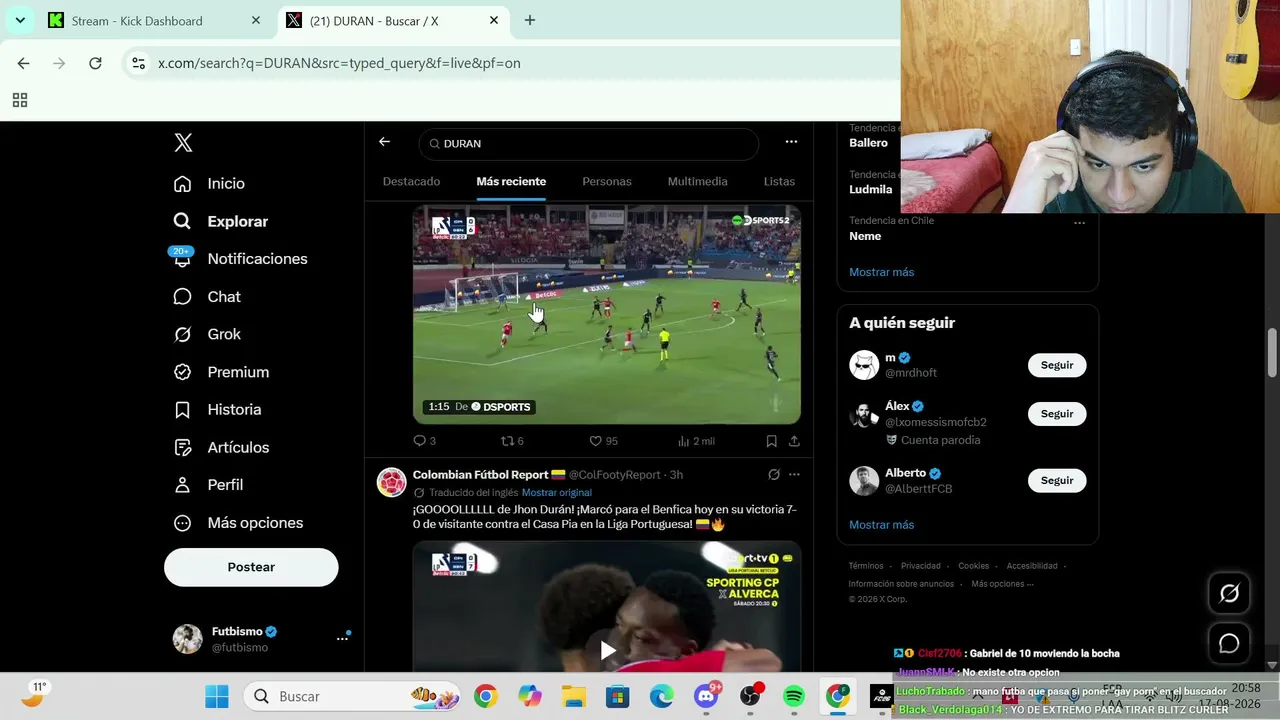The image size is (1280, 720).
Task: Click the back arrow beside the search box
Action: (x=384, y=142)
